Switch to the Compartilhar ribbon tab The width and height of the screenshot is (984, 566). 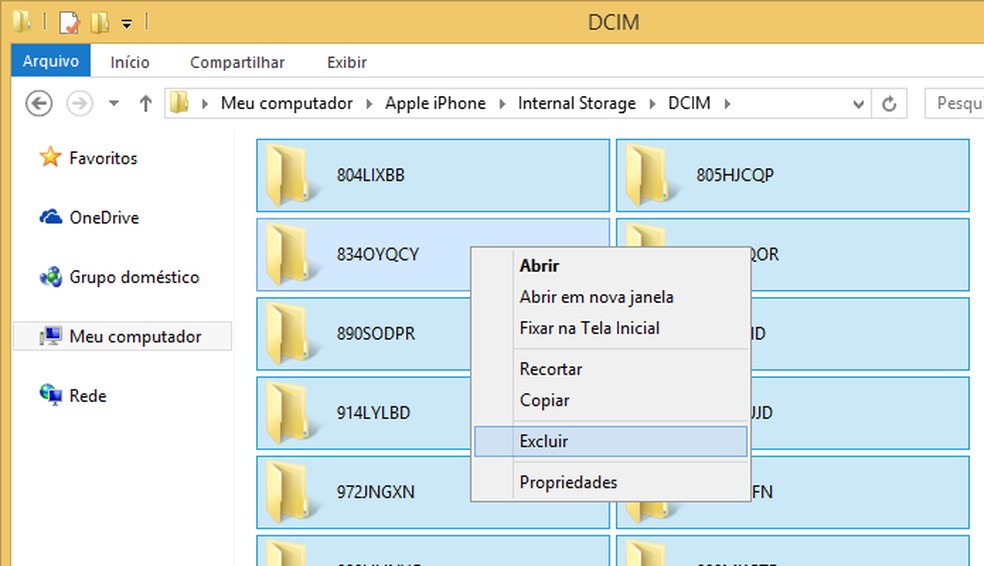tap(237, 62)
